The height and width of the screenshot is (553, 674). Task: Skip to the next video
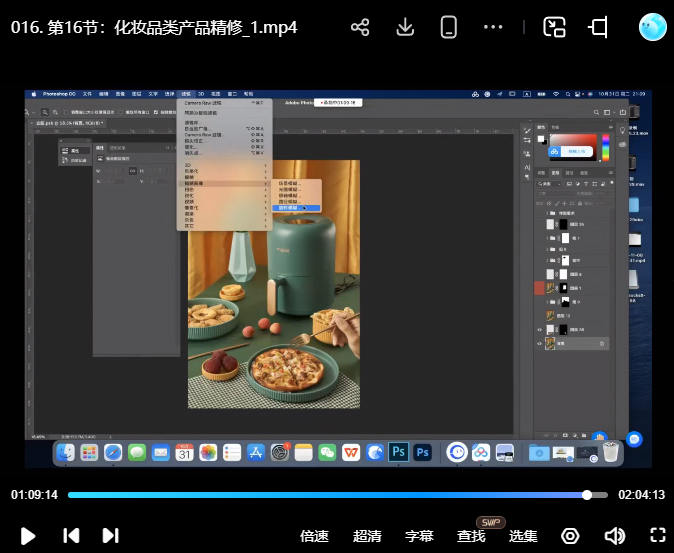point(111,536)
